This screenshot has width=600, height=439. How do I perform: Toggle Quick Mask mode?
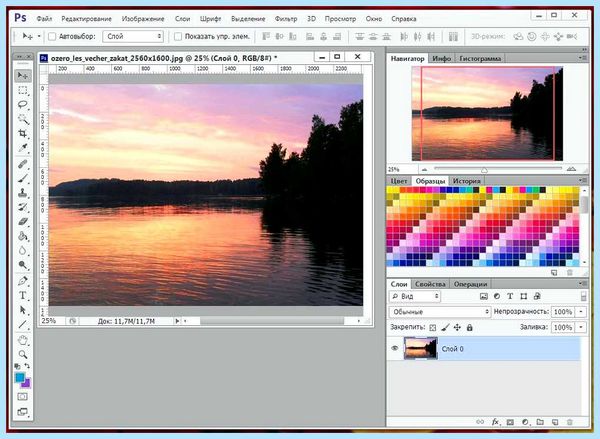pyautogui.click(x=23, y=397)
